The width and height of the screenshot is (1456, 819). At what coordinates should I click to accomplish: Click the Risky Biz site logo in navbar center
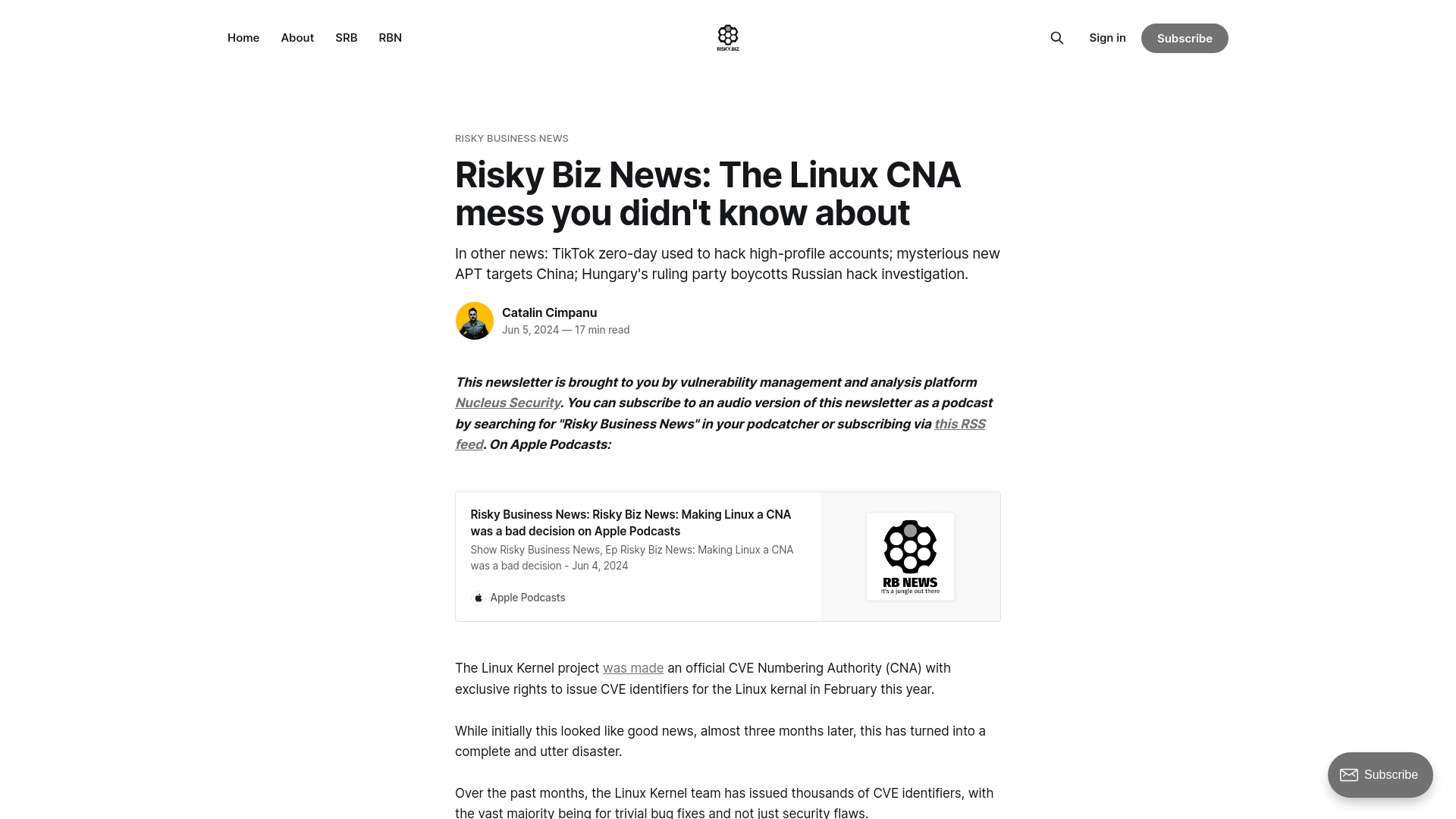728,37
